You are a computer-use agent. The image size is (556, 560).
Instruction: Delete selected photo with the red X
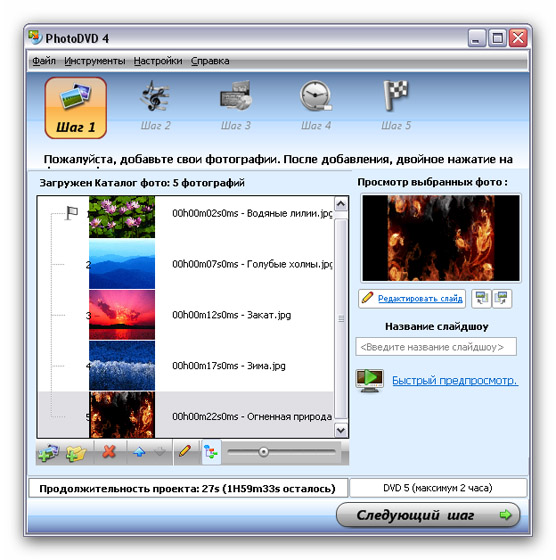click(x=109, y=452)
